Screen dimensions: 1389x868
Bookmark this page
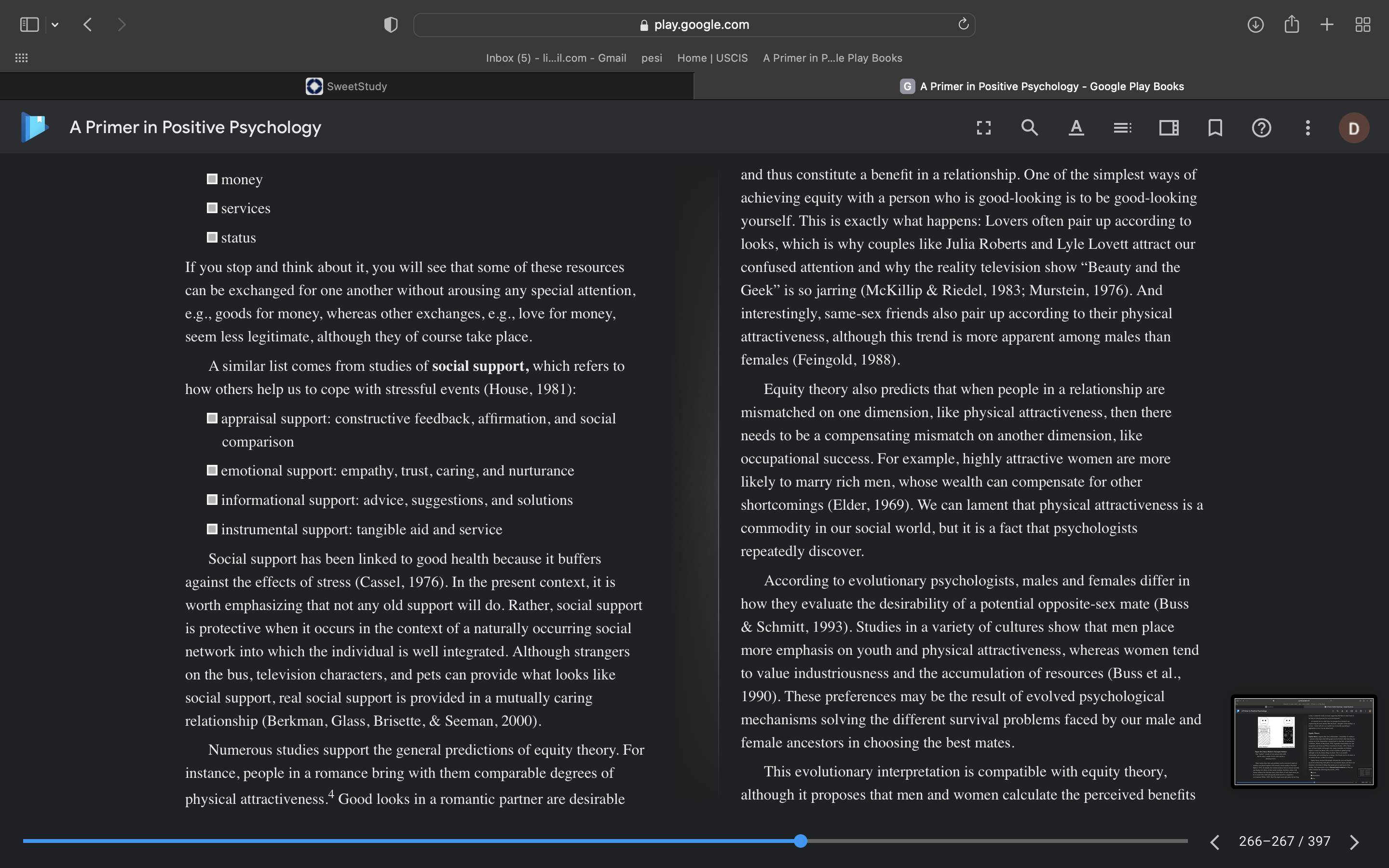(1215, 127)
